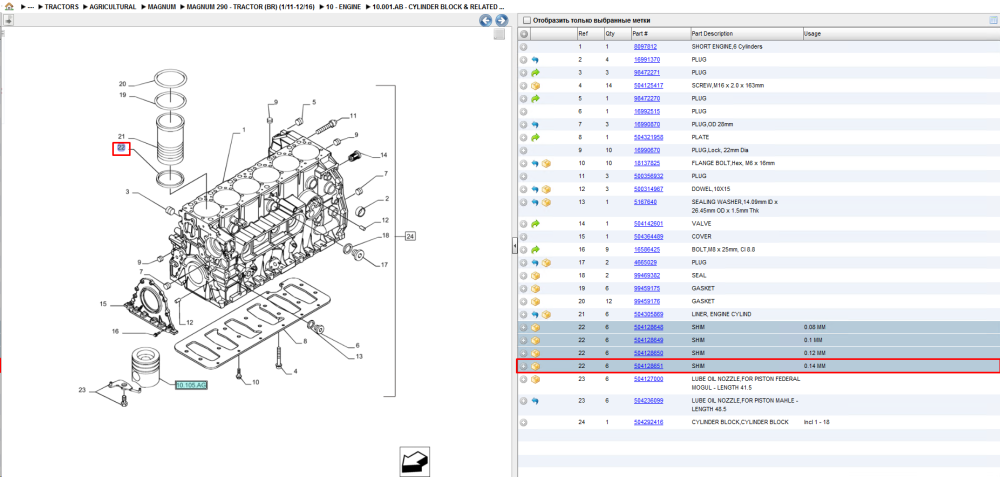Screen dimensions: 1000x477
Task: Click blue arrow on LINER, ENGINE CYLIND row
Action: [x=535, y=314]
